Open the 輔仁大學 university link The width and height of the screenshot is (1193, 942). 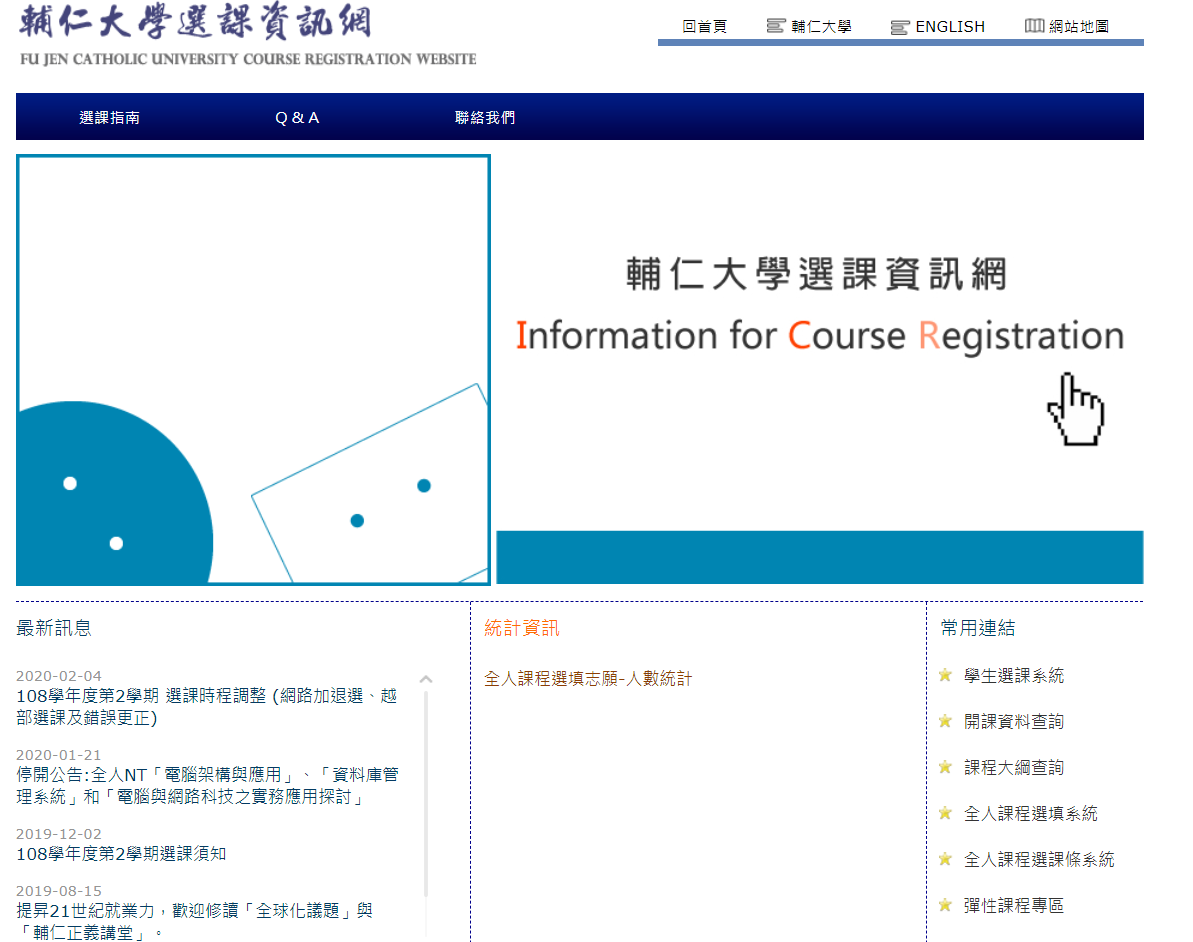click(x=821, y=27)
